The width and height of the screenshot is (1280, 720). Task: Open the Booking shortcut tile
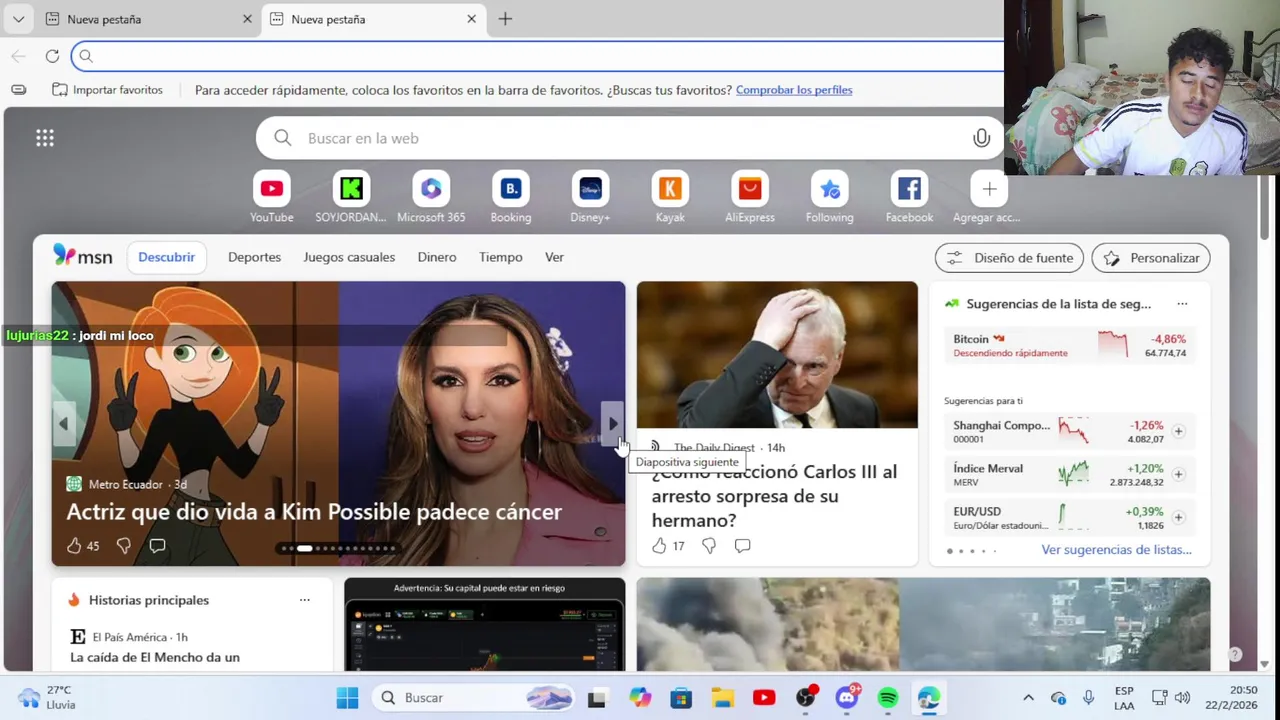click(511, 197)
